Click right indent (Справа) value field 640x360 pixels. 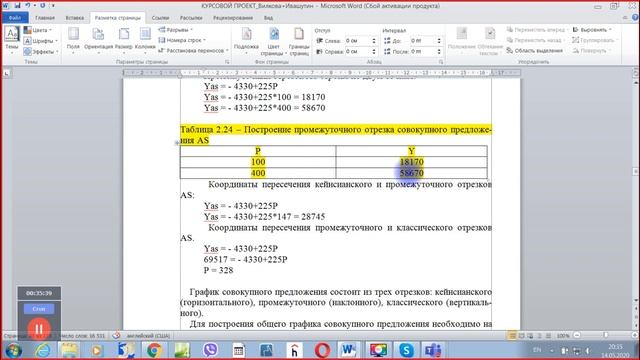click(x=357, y=51)
